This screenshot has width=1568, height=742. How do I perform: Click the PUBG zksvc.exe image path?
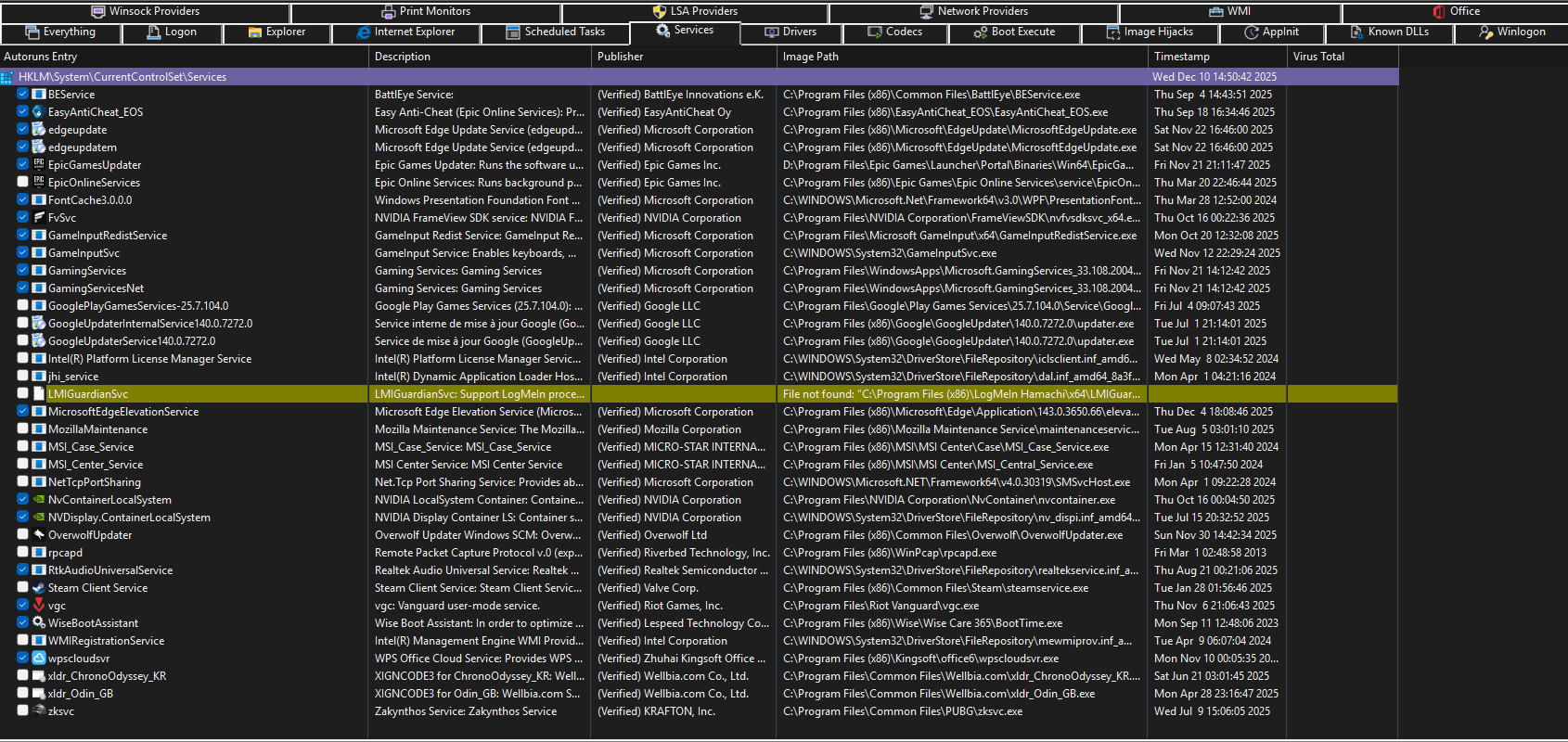click(903, 711)
